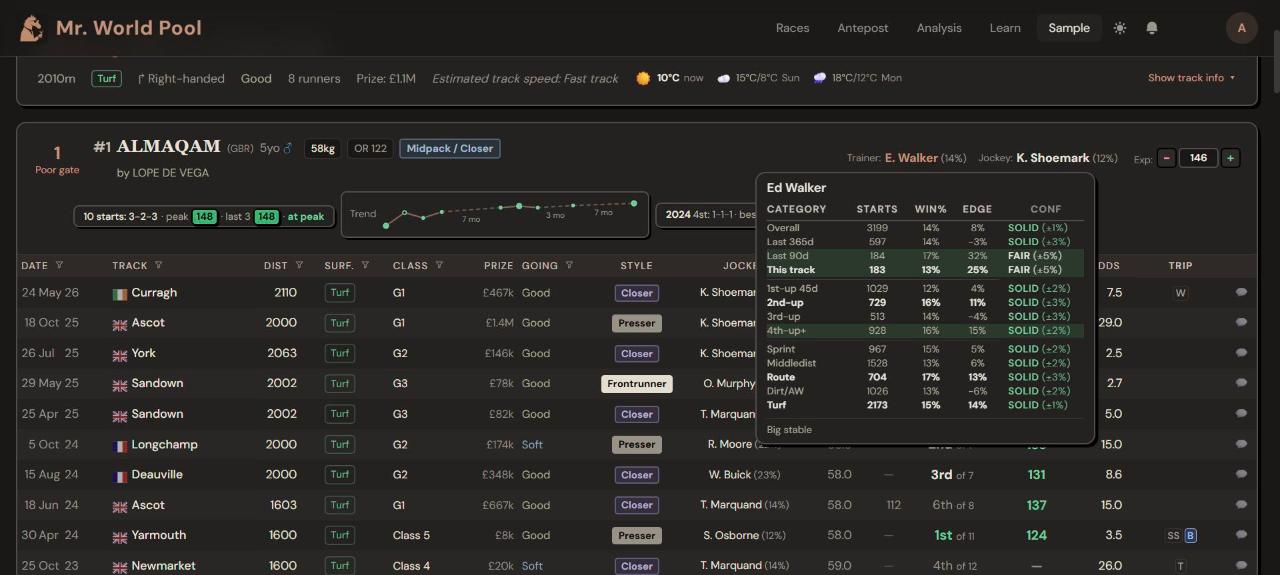1280x575 pixels.
Task: Decrease Exp value with minus button
Action: (1166, 158)
